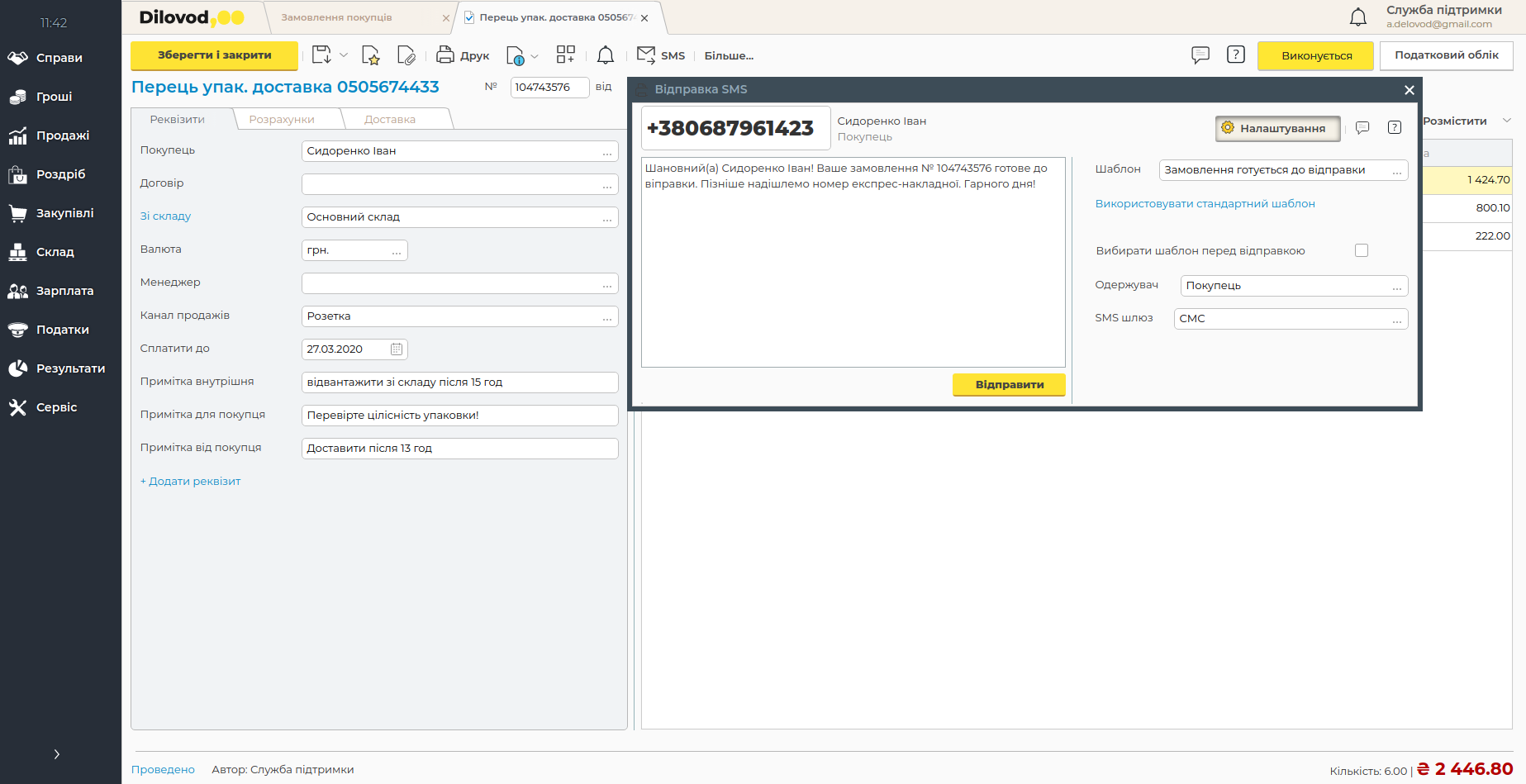Open Продажі section in sidebar

(x=62, y=135)
